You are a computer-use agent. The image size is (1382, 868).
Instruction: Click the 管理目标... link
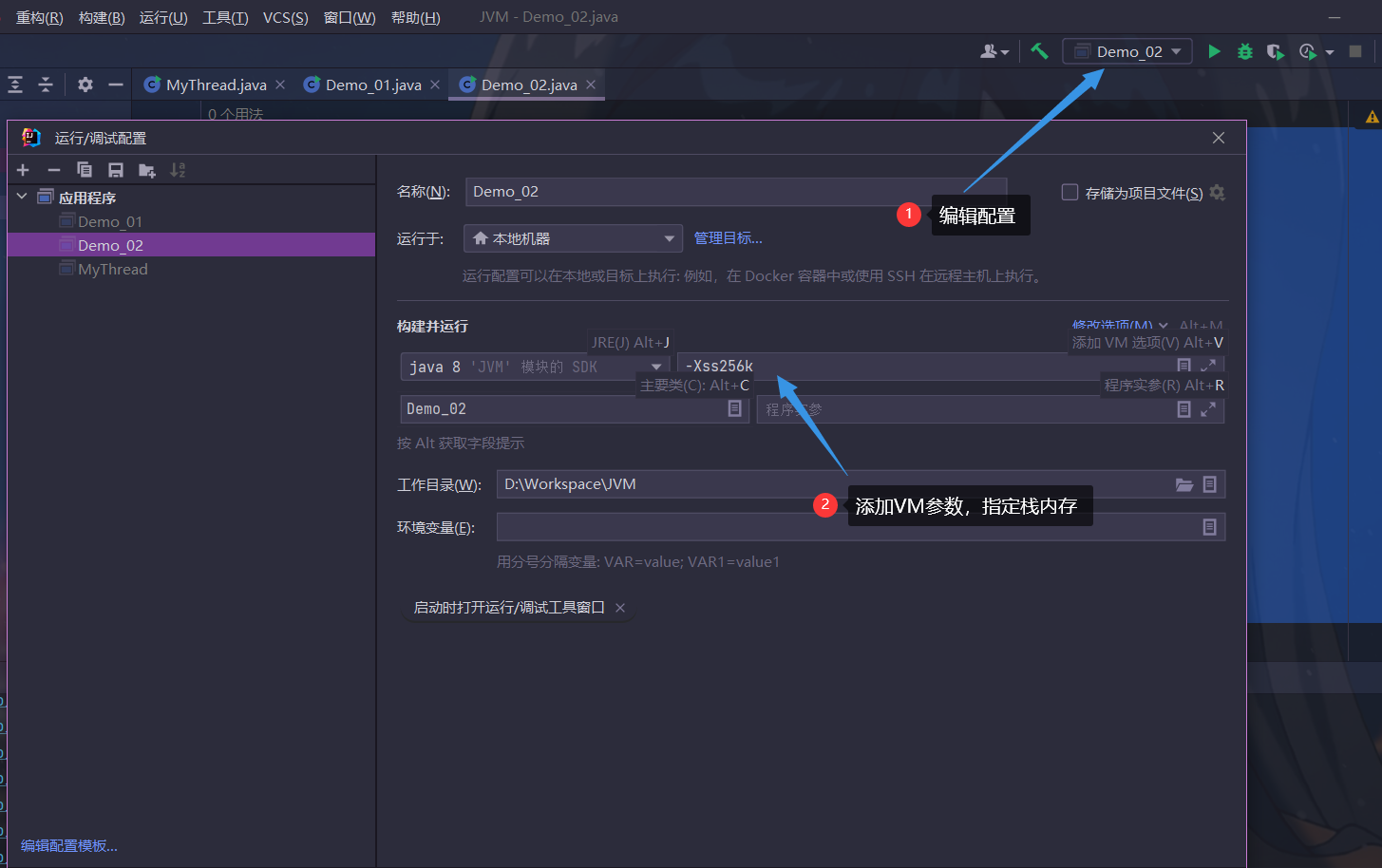pyautogui.click(x=728, y=238)
